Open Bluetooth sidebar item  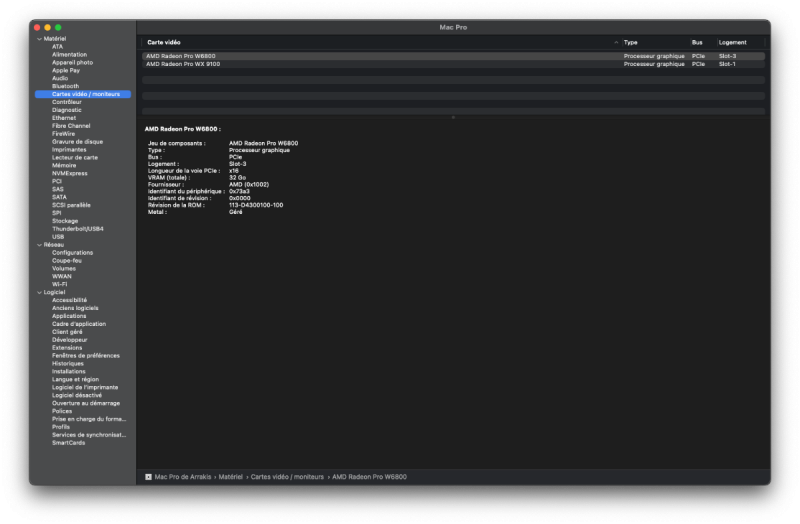(65, 86)
